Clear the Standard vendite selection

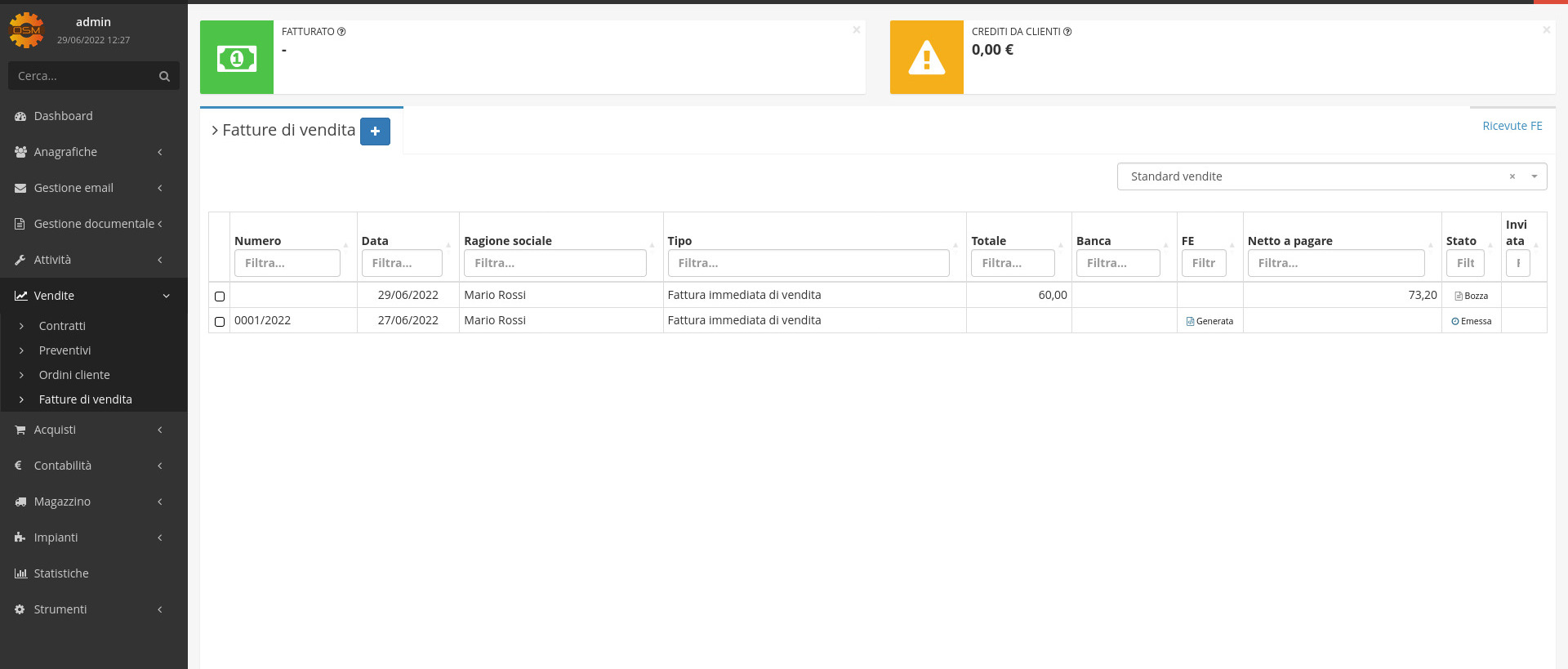point(1512,176)
